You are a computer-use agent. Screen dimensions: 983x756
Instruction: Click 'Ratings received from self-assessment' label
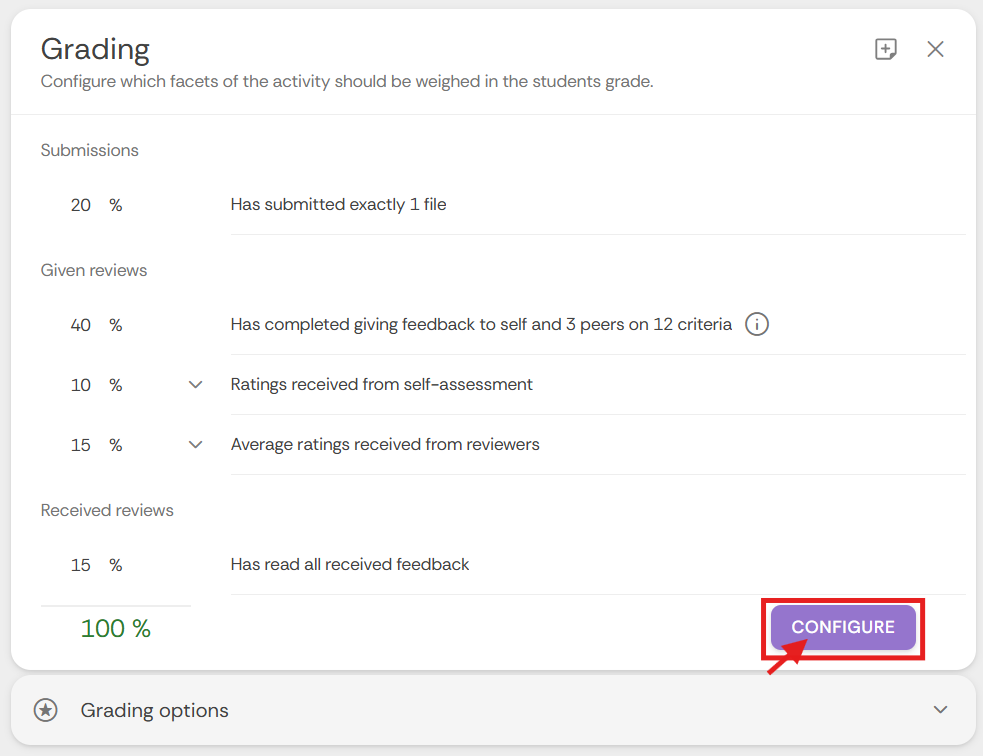381,385
